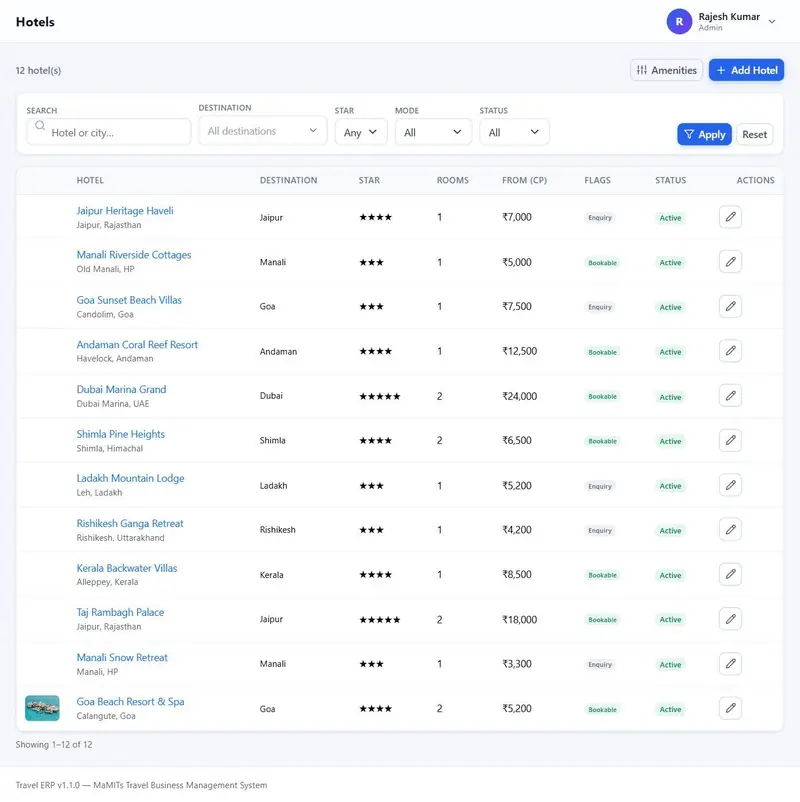The width and height of the screenshot is (800, 802).
Task: Open the Manali Snow Retreat link
Action: coord(122,657)
